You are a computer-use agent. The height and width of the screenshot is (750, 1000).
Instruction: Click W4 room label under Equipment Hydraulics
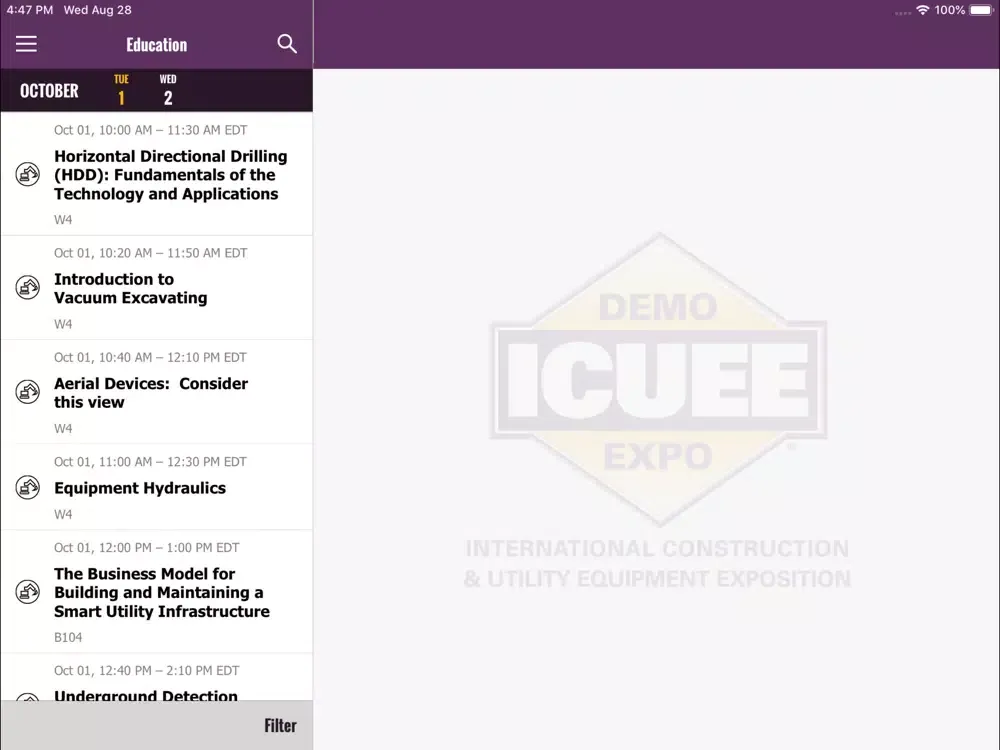tap(63, 514)
